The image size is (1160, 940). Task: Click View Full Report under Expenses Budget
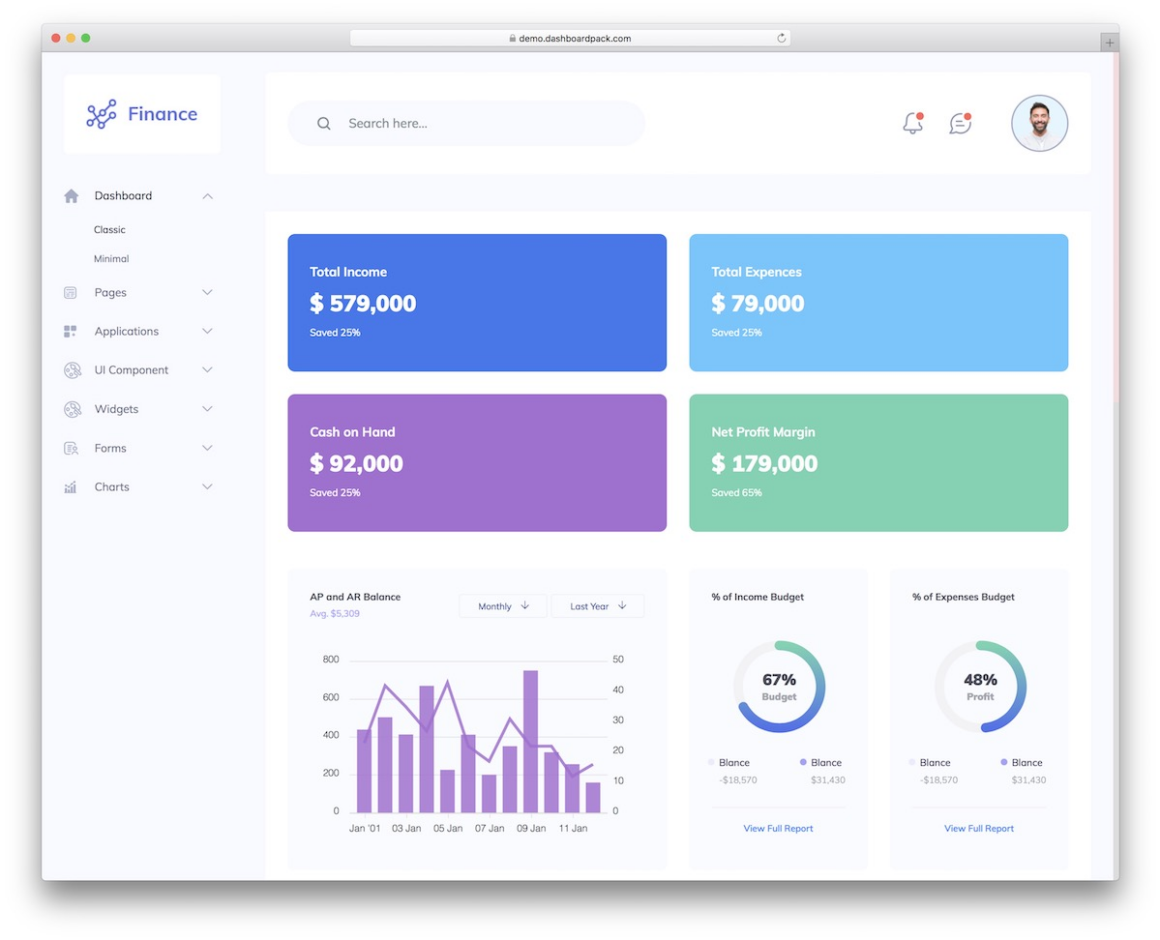tap(978, 828)
